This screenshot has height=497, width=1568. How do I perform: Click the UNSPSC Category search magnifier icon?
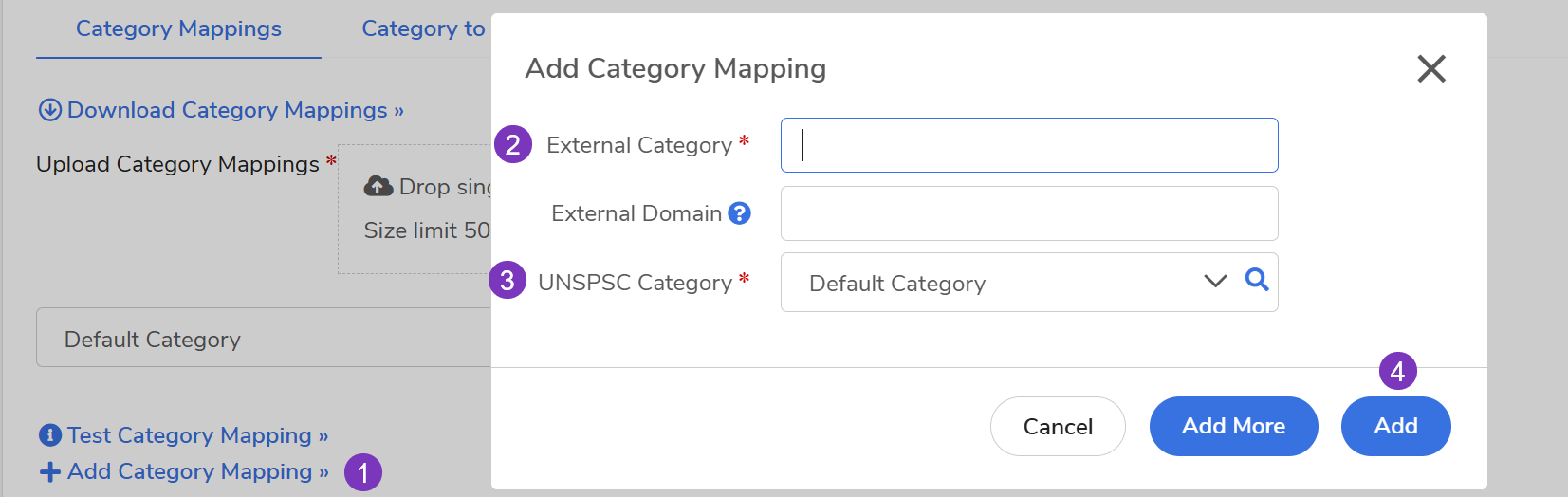(x=1257, y=280)
